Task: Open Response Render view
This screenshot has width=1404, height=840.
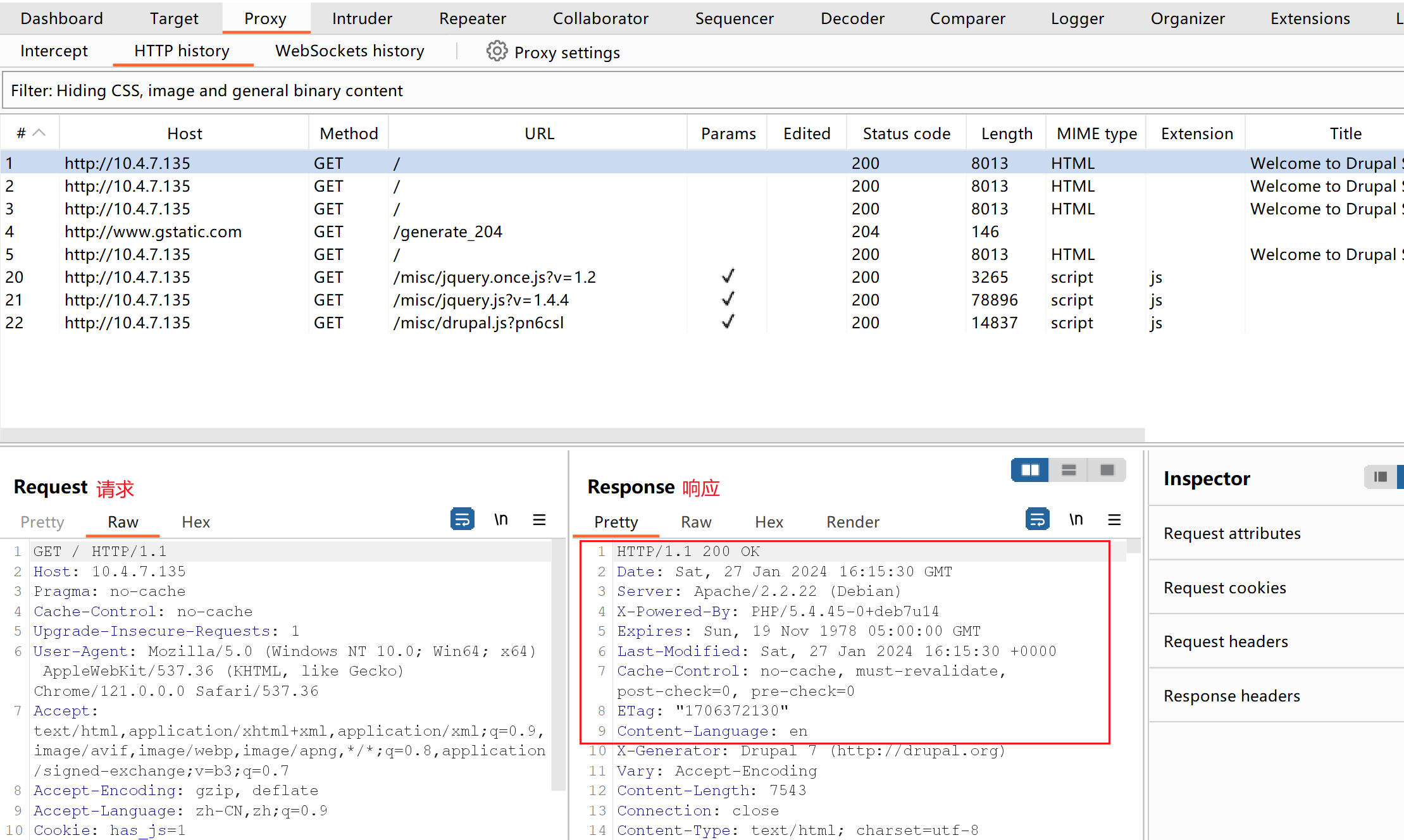Action: [852, 522]
